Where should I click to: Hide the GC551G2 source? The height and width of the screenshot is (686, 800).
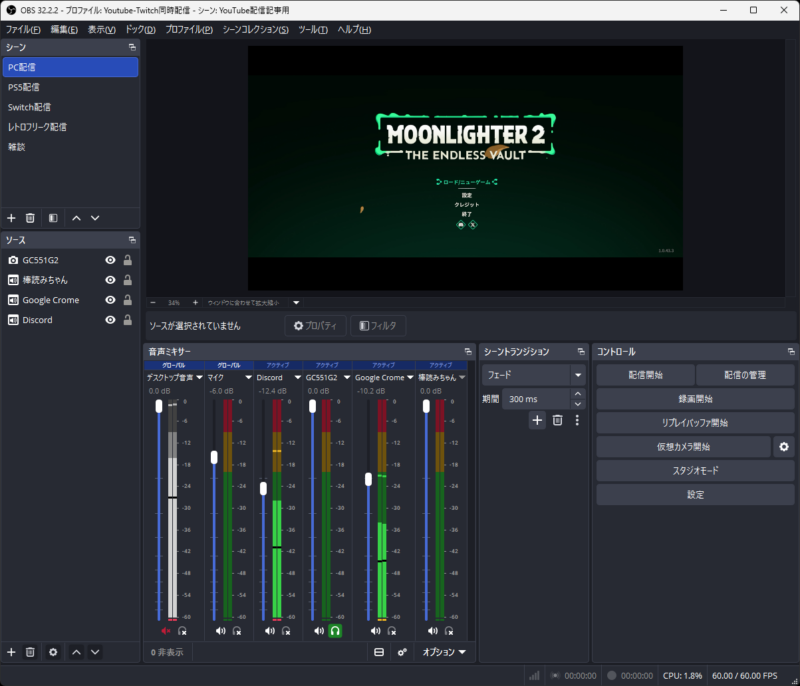(110, 260)
